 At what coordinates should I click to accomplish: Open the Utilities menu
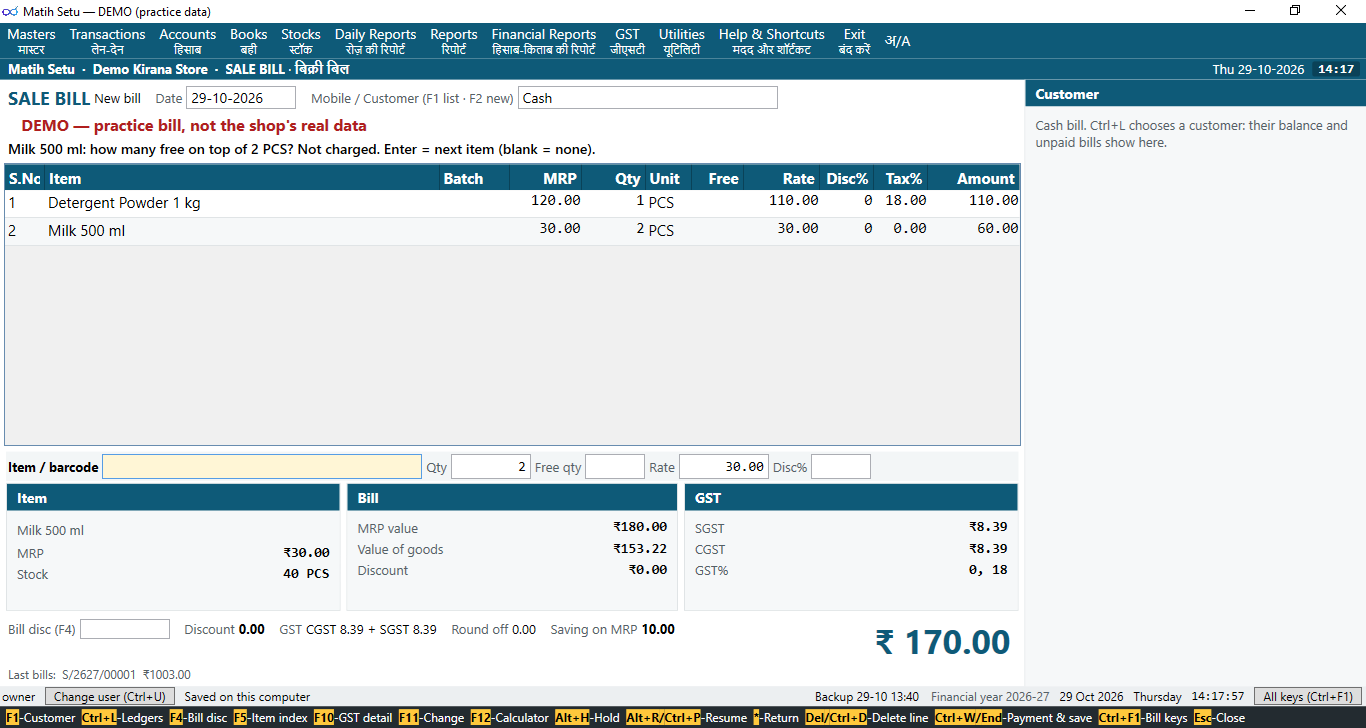pos(682,41)
